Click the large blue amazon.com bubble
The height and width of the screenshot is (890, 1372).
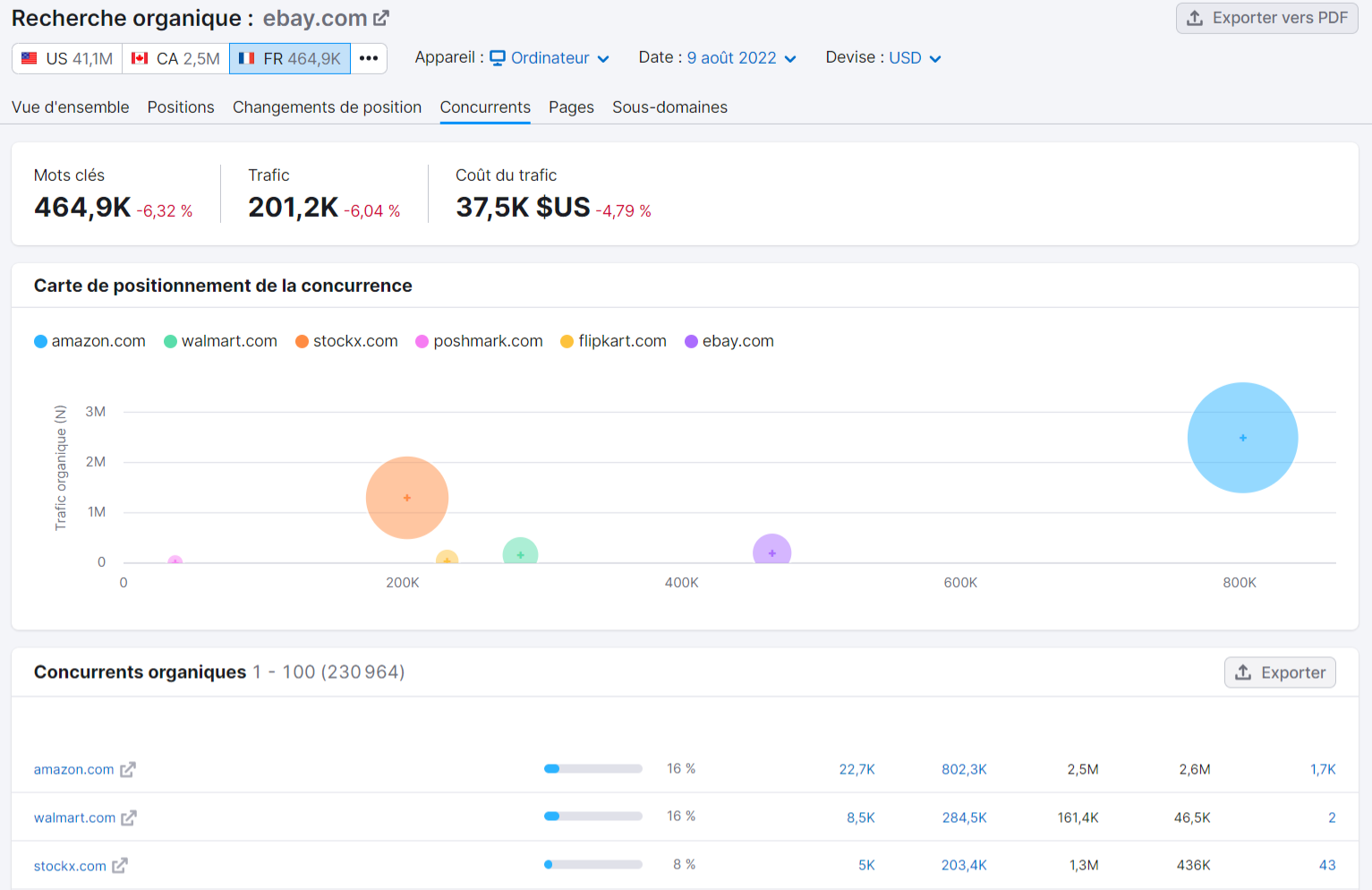pos(1242,438)
